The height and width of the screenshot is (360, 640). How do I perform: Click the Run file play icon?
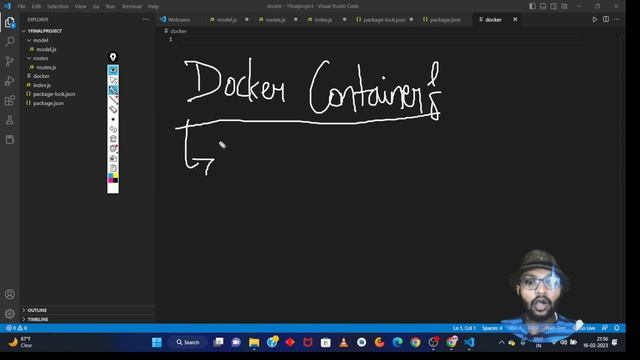[595, 20]
